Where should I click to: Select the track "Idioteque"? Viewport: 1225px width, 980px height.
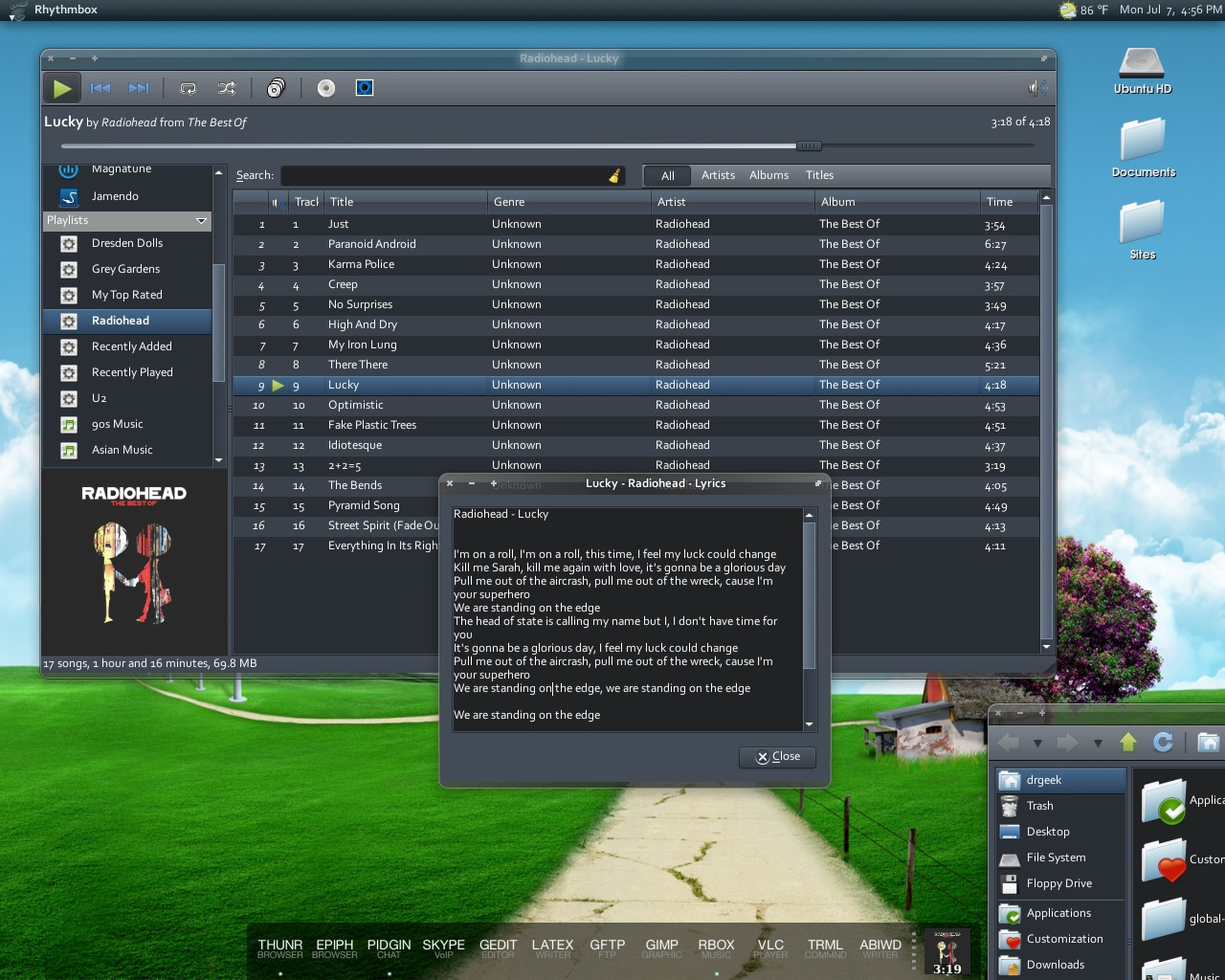635,445
